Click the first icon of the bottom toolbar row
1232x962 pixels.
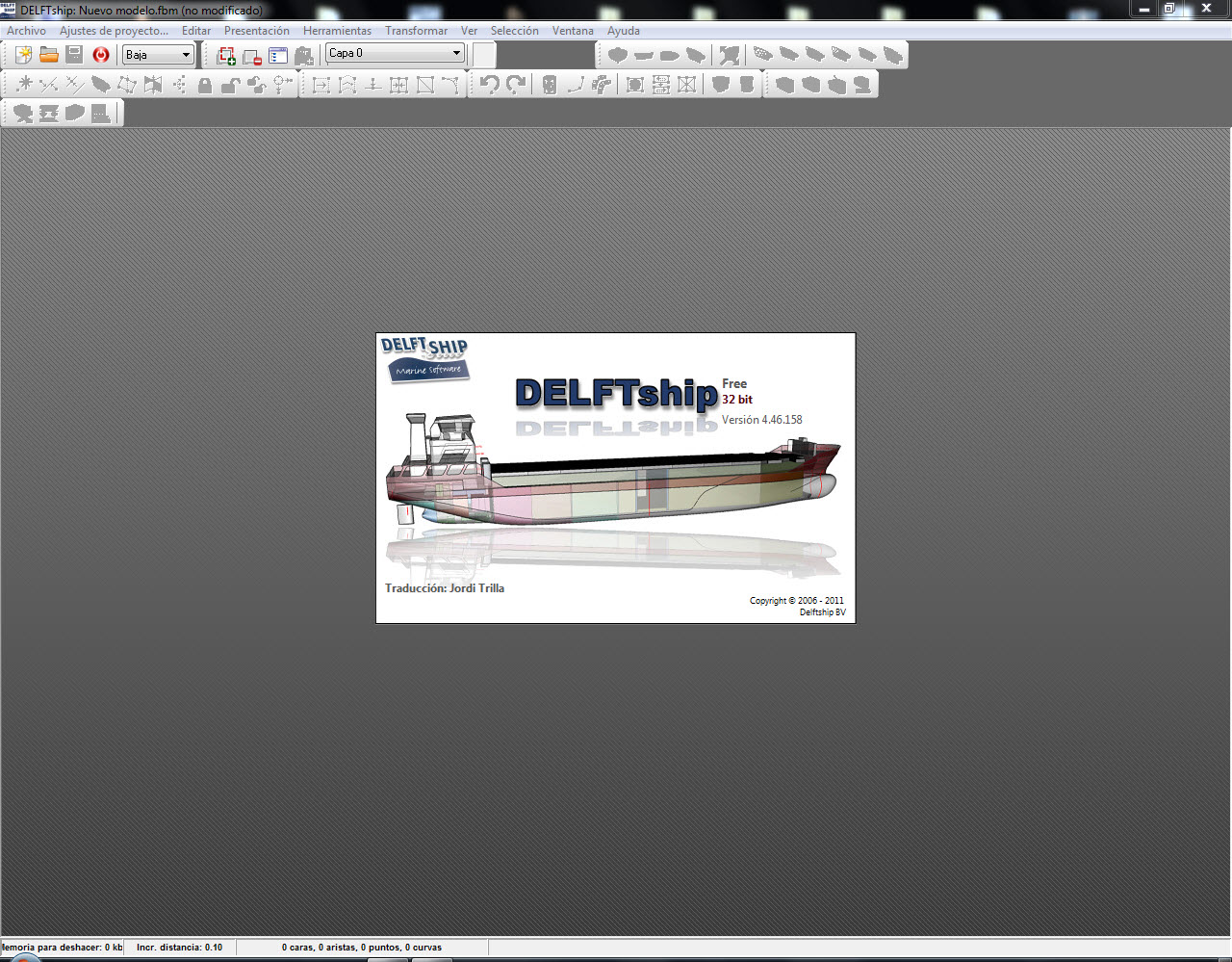coord(23,114)
